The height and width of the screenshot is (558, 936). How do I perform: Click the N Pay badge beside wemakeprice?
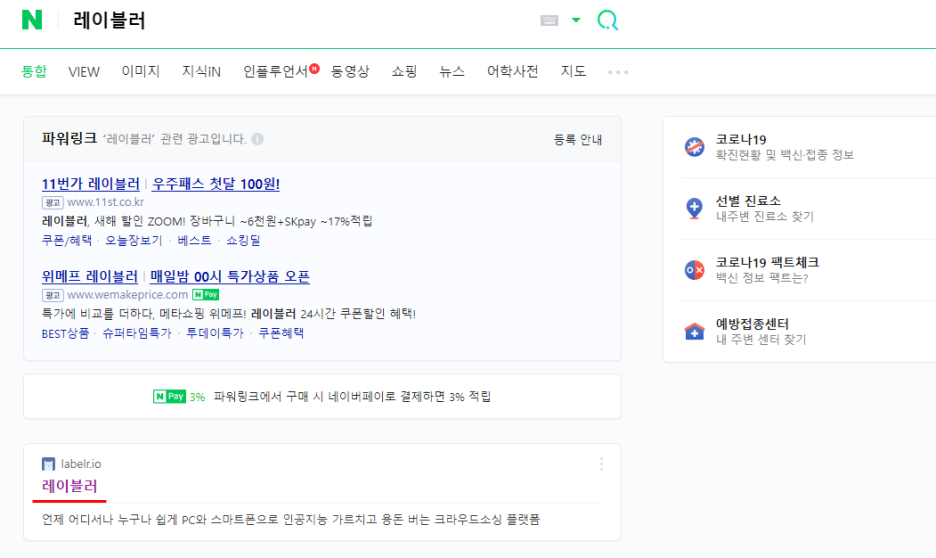click(205, 295)
